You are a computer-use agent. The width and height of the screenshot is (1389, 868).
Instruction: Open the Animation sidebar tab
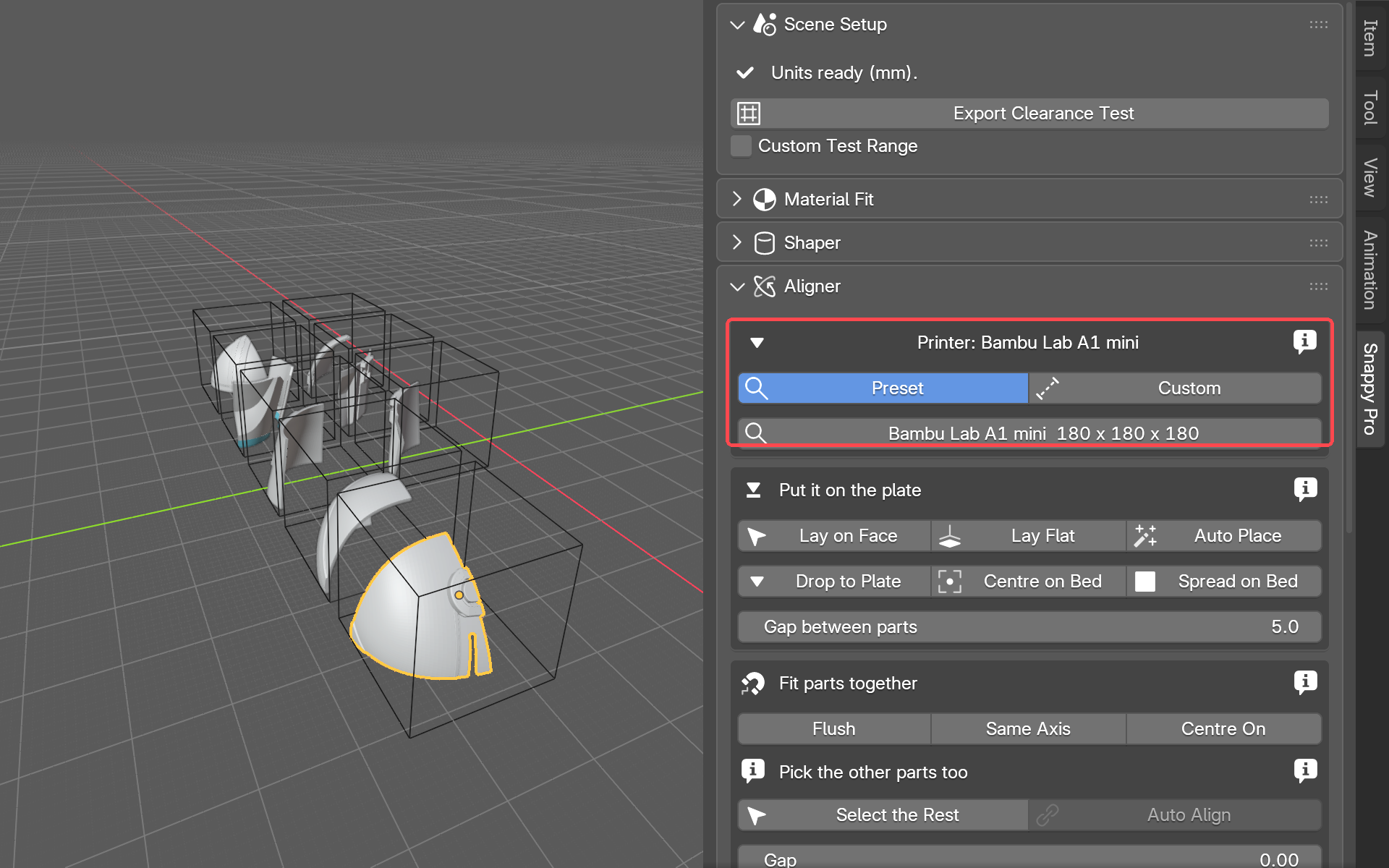click(x=1369, y=270)
